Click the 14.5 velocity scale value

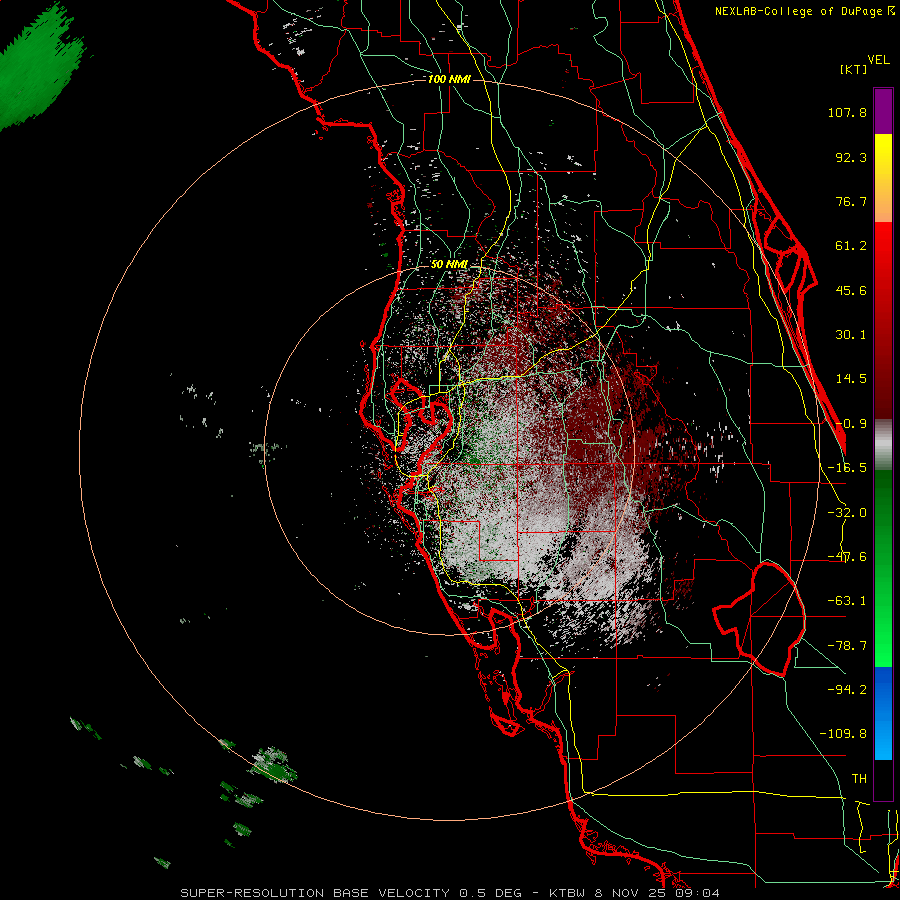[851, 379]
